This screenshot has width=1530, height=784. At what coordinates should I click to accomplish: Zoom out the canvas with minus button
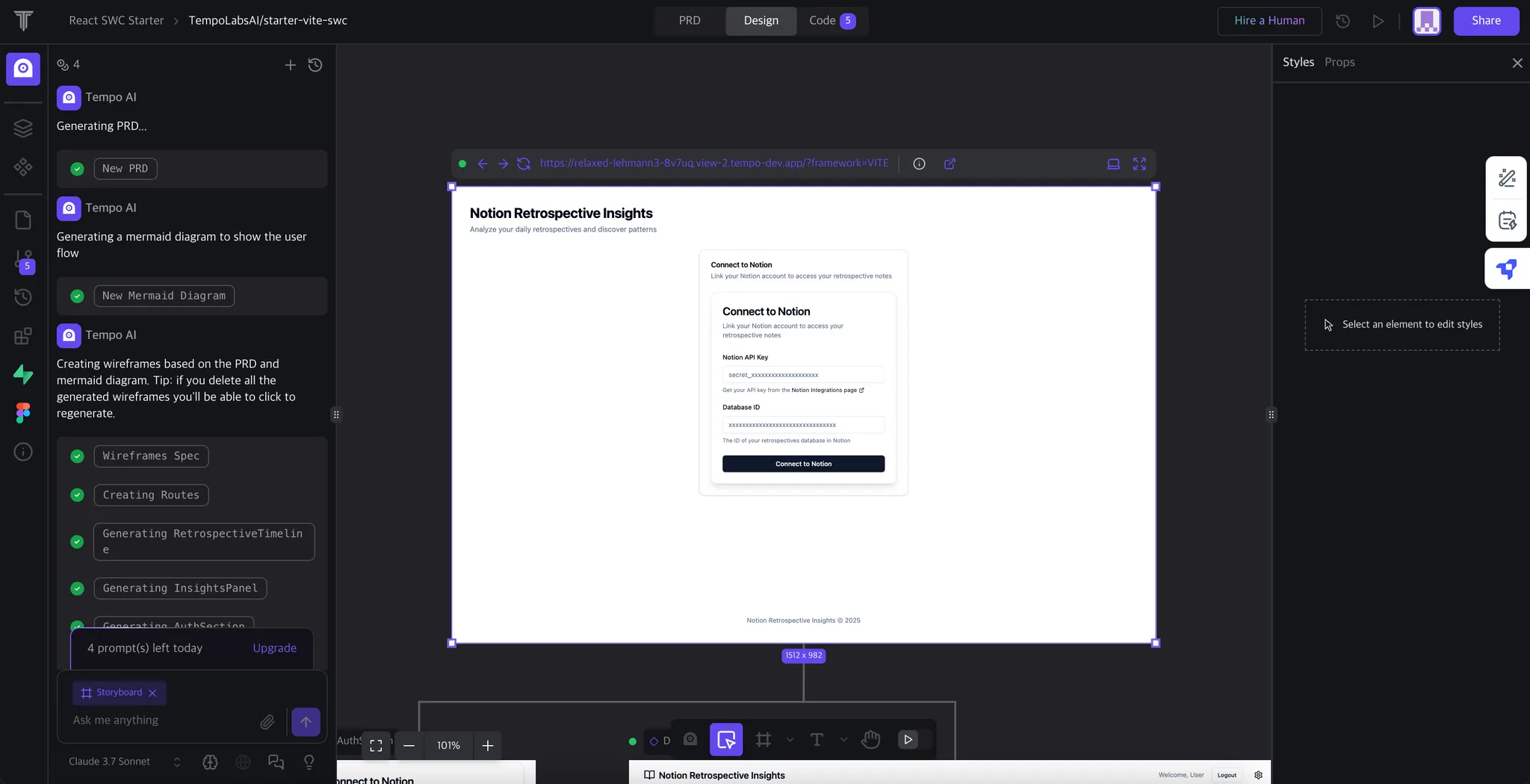[409, 746]
